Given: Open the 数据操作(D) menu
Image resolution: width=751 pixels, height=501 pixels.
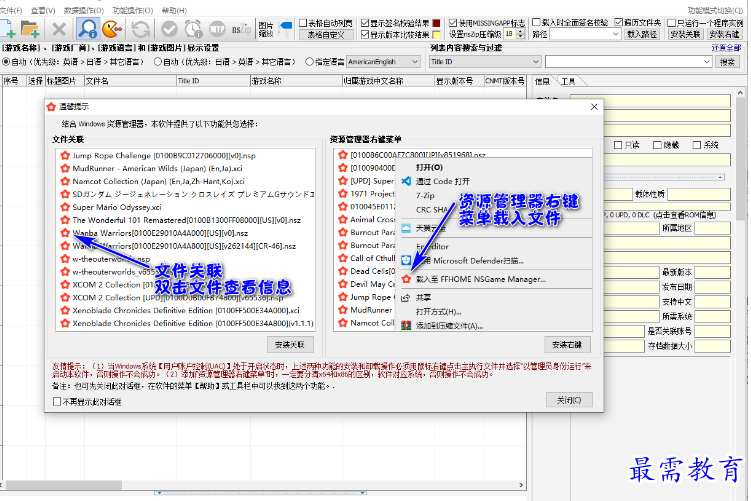Looking at the screenshot, I should (x=84, y=11).
